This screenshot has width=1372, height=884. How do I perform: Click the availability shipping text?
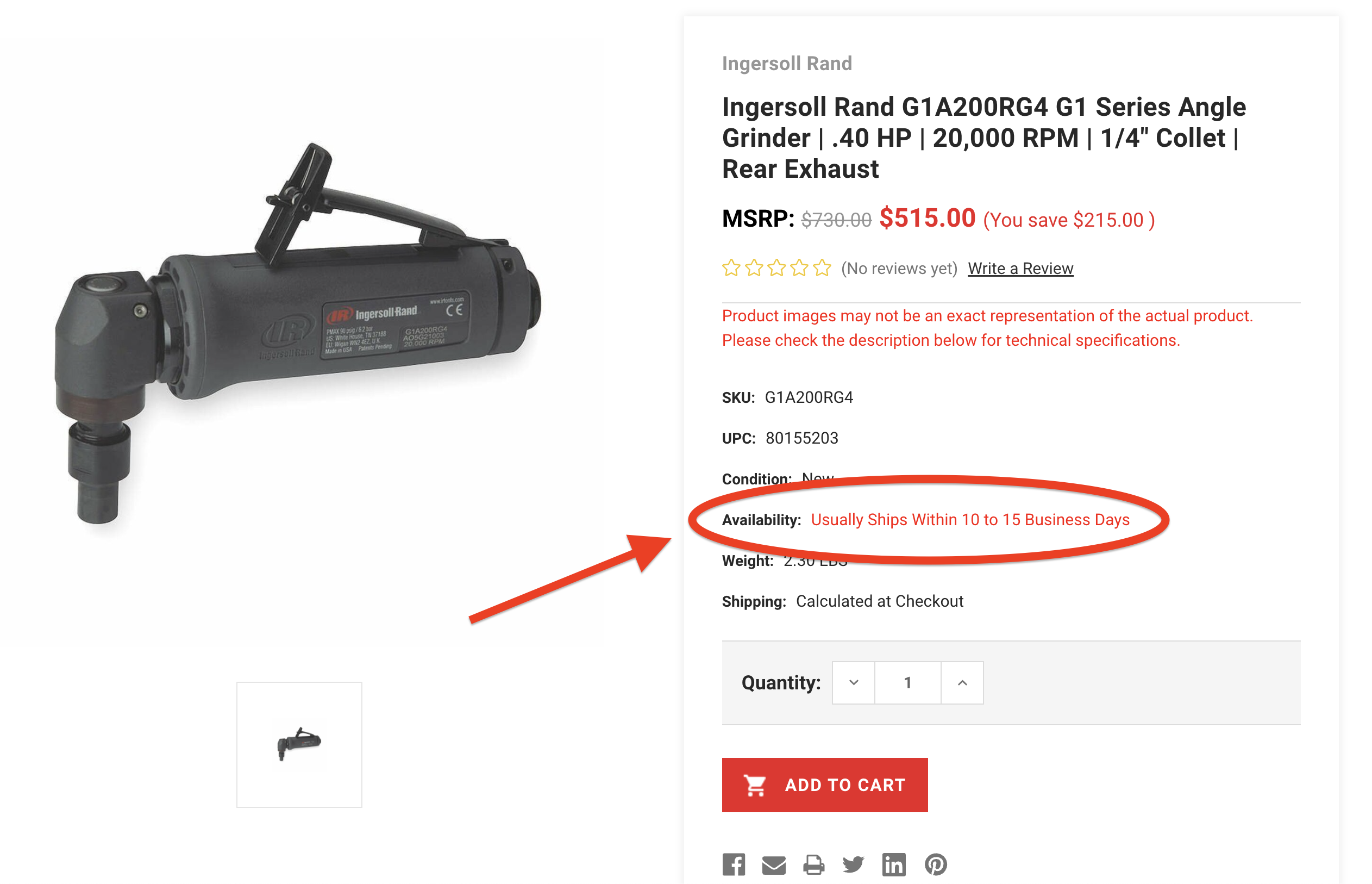point(969,520)
